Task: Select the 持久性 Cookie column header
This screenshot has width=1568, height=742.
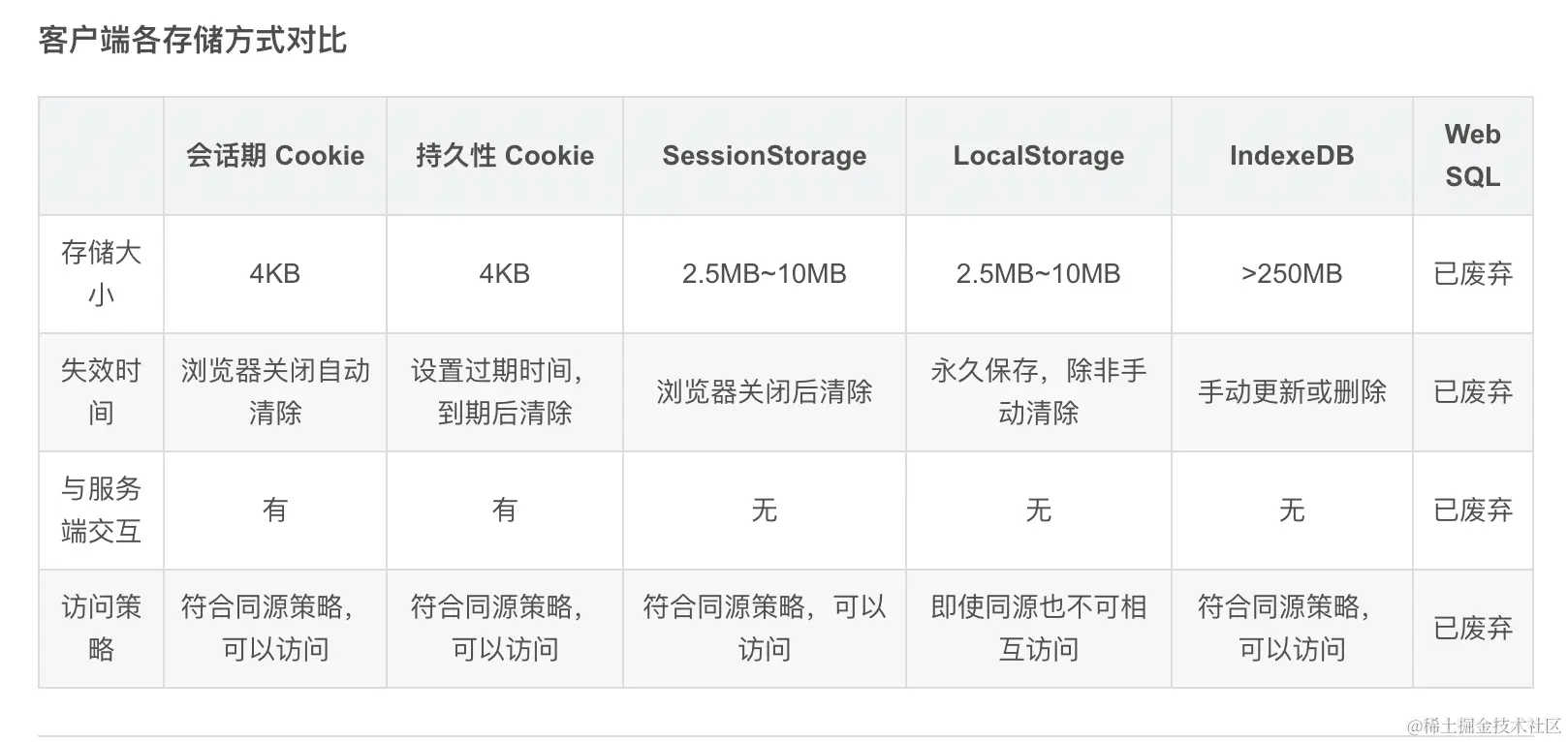Action: 505,156
